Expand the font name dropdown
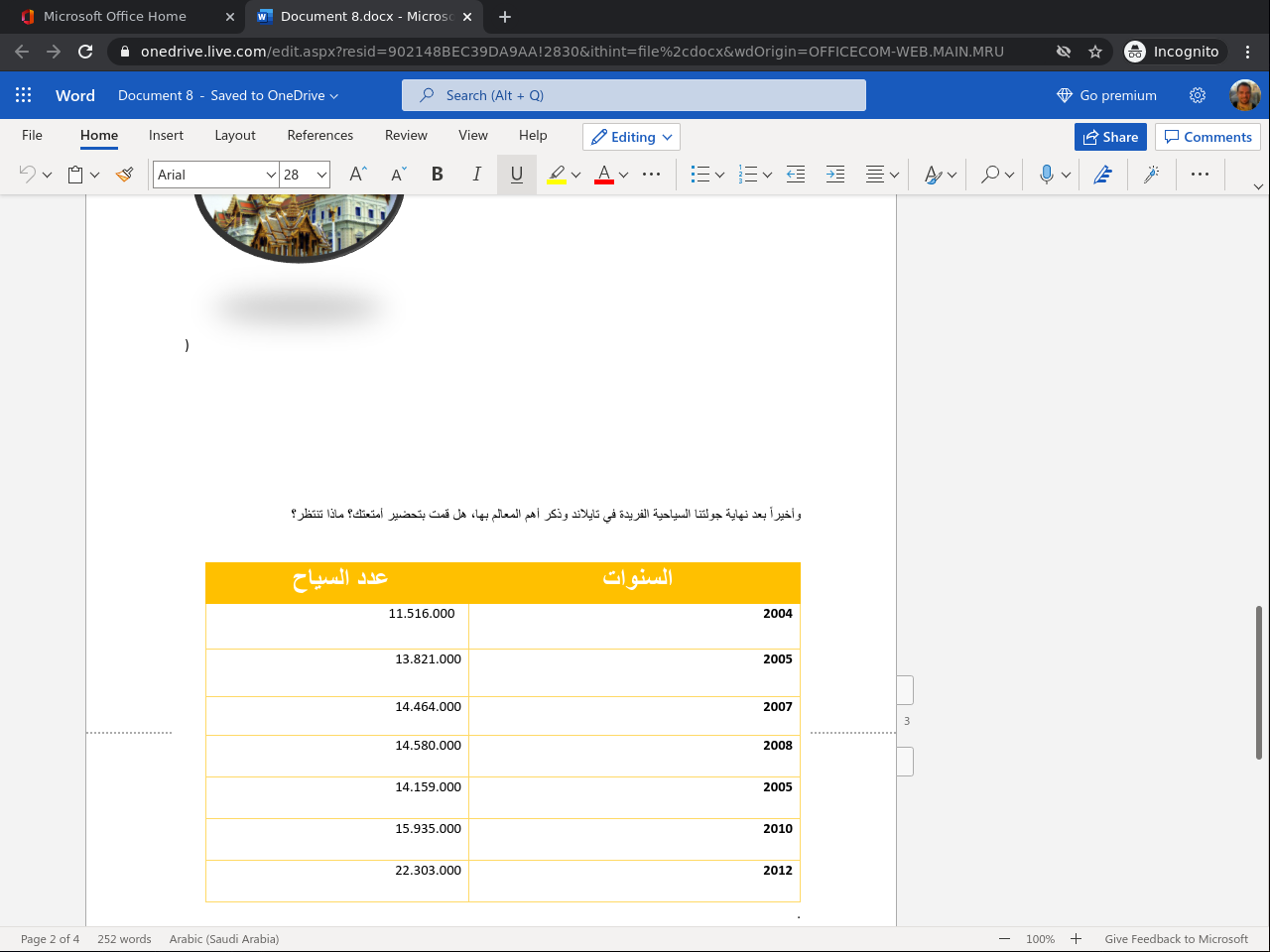Viewport: 1270px width, 952px height. coord(271,175)
